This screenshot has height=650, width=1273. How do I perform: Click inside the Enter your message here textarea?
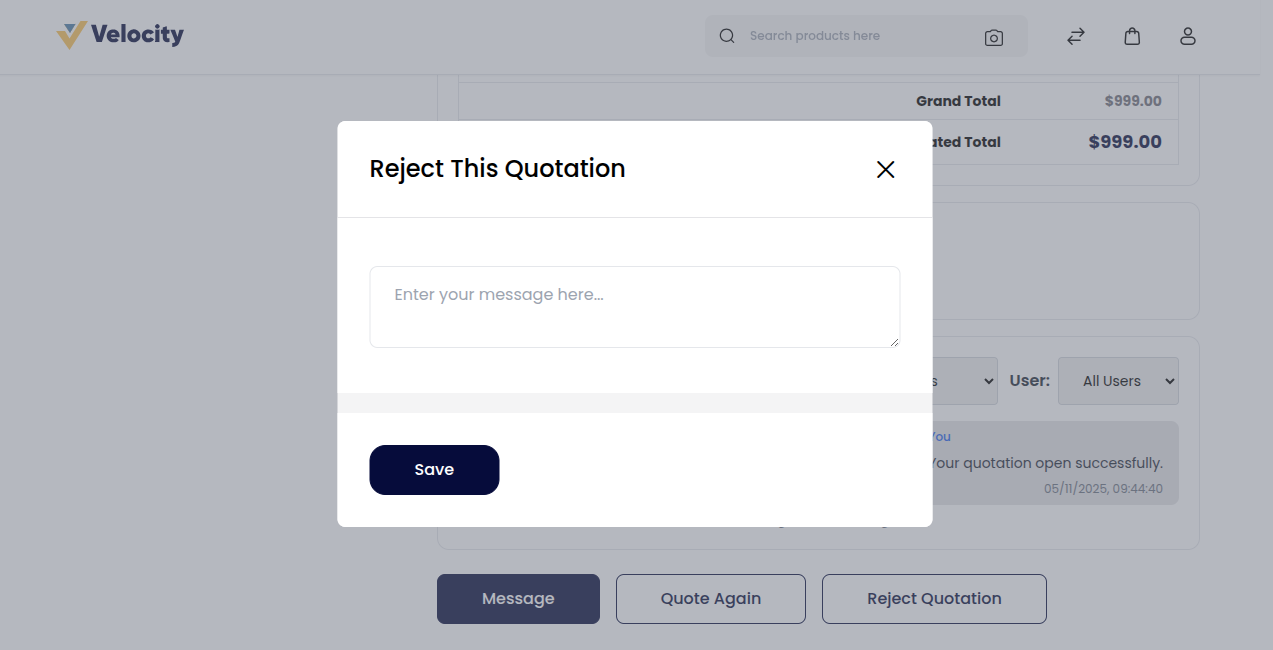pos(634,306)
